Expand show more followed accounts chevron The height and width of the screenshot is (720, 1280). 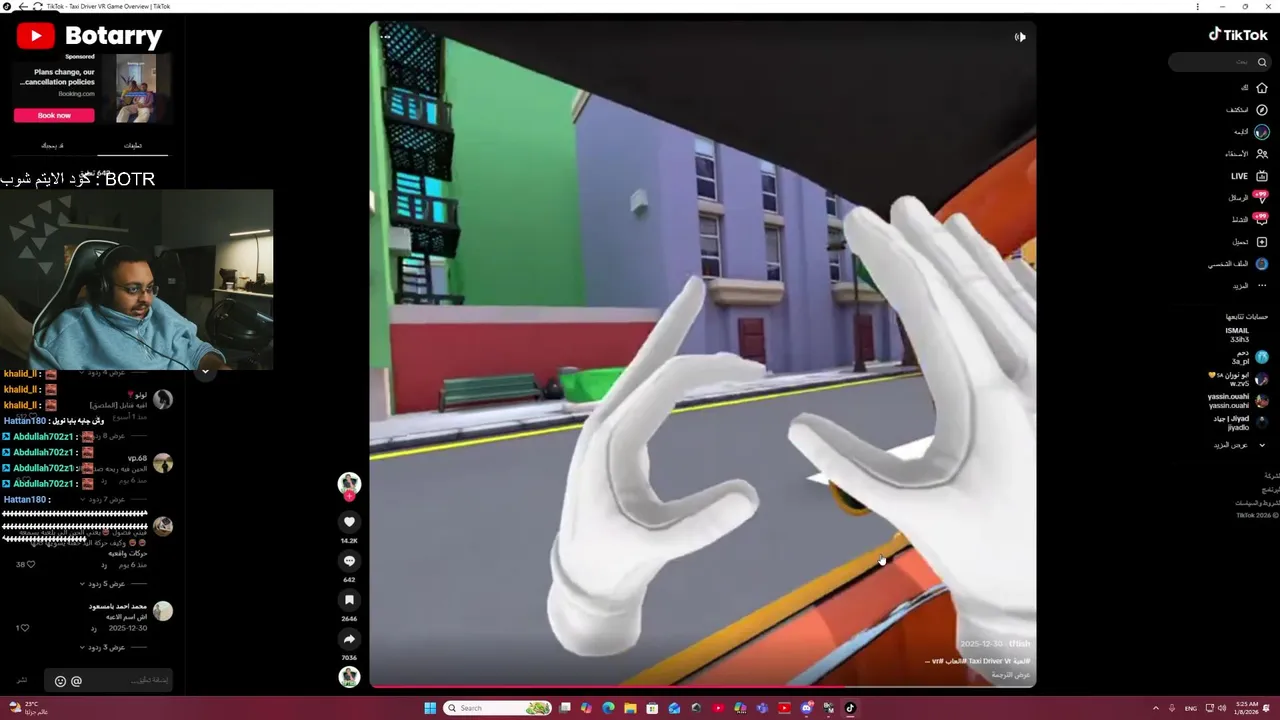1262,445
